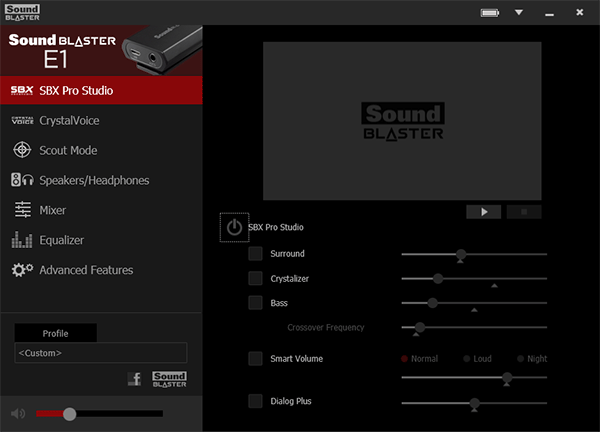Switch to the Mixer page

click(101, 210)
